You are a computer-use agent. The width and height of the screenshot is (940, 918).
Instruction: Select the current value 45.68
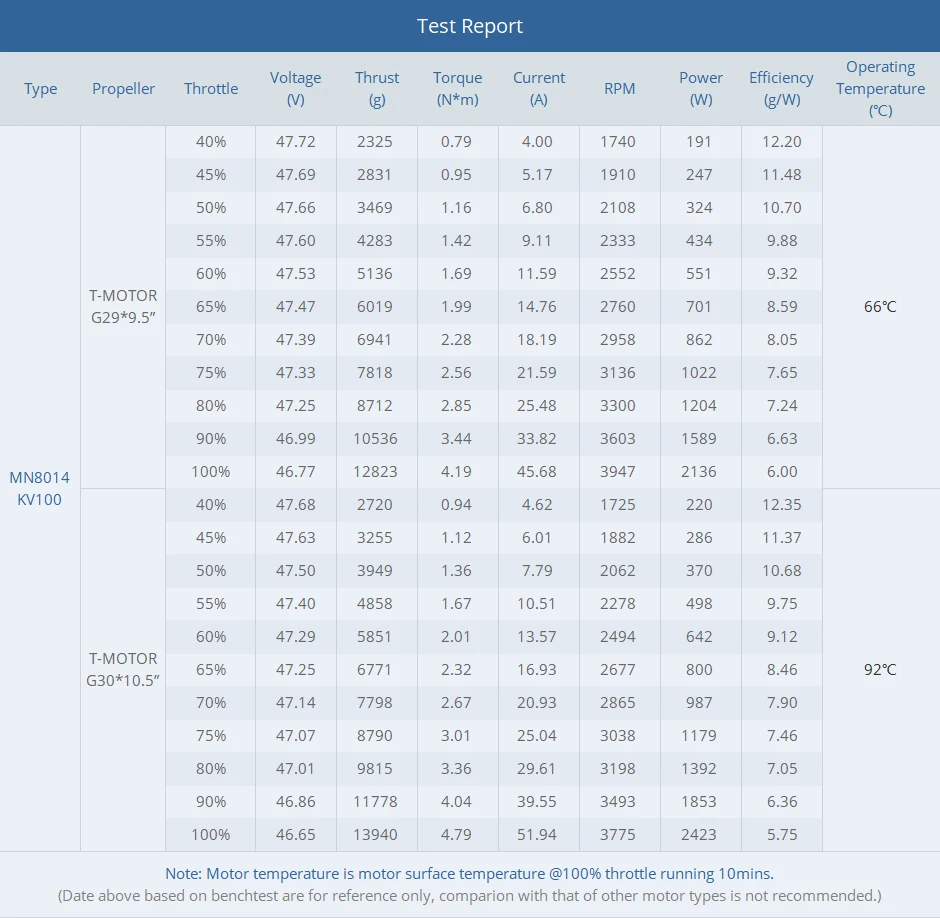coord(537,471)
